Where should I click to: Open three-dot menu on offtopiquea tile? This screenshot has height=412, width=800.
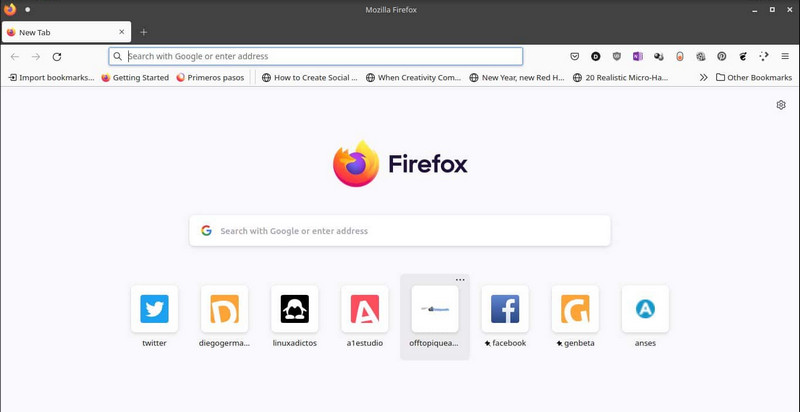(460, 280)
